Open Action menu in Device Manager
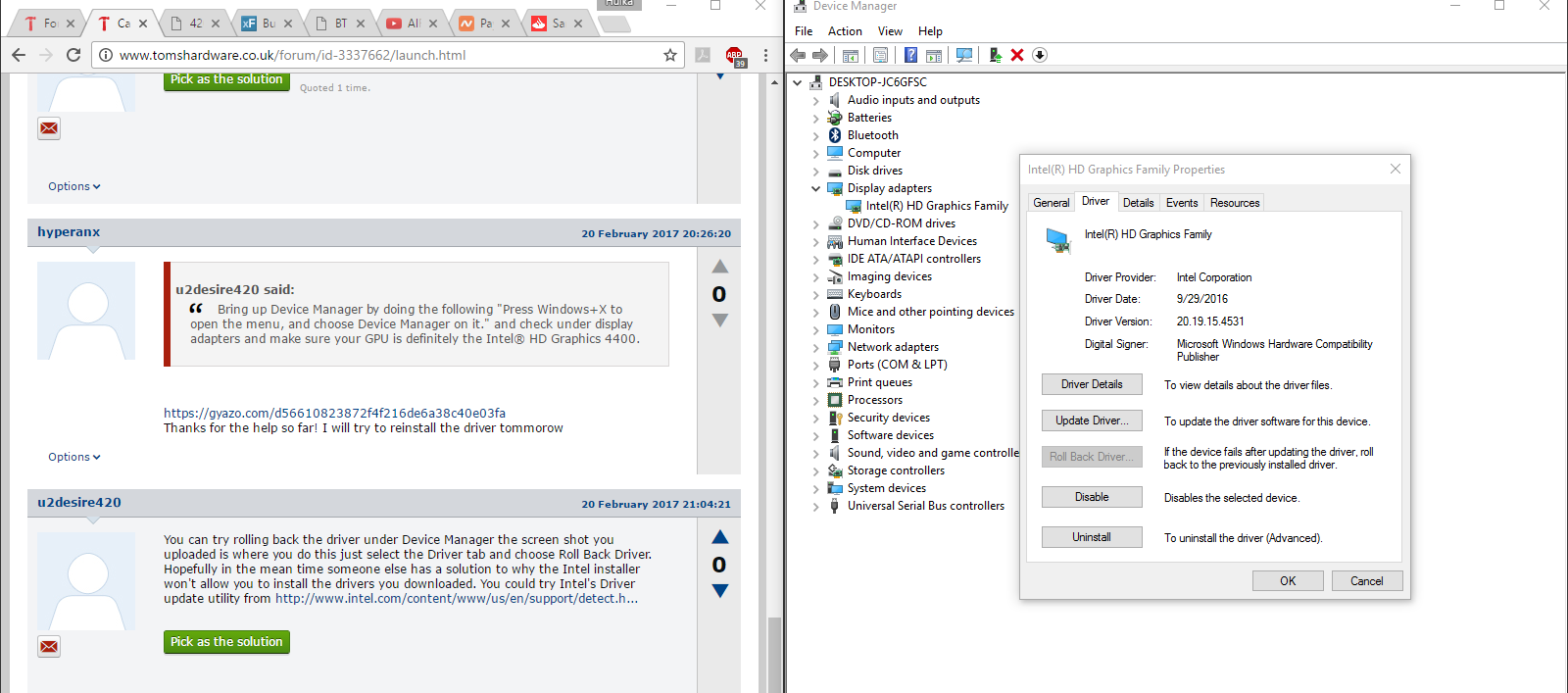The height and width of the screenshot is (693, 1568). pyautogui.click(x=845, y=31)
